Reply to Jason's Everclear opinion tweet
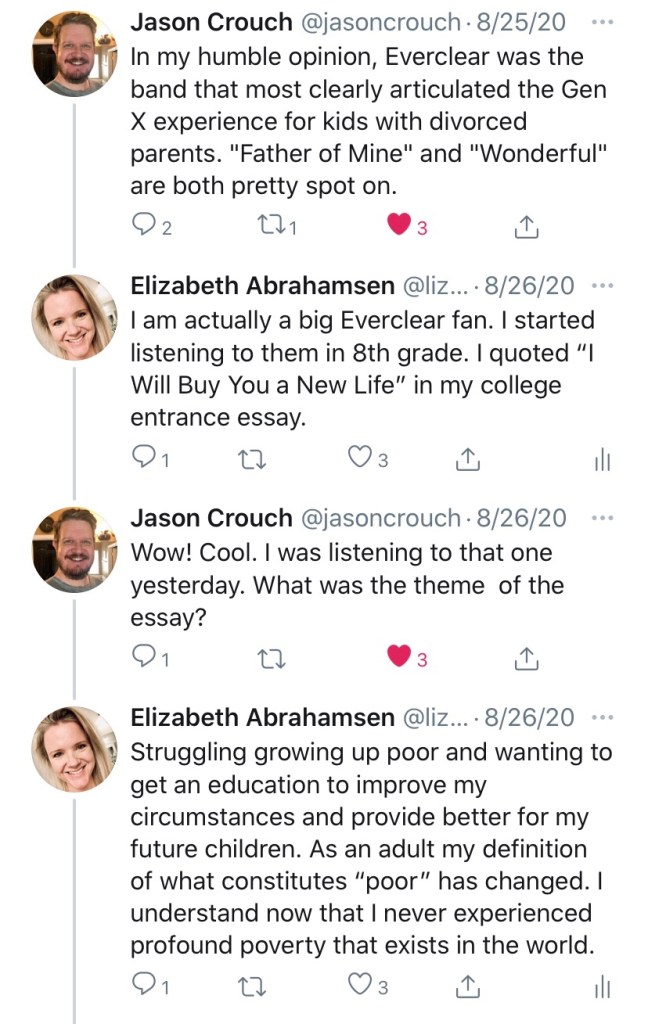648x1024 pixels. [x=144, y=227]
